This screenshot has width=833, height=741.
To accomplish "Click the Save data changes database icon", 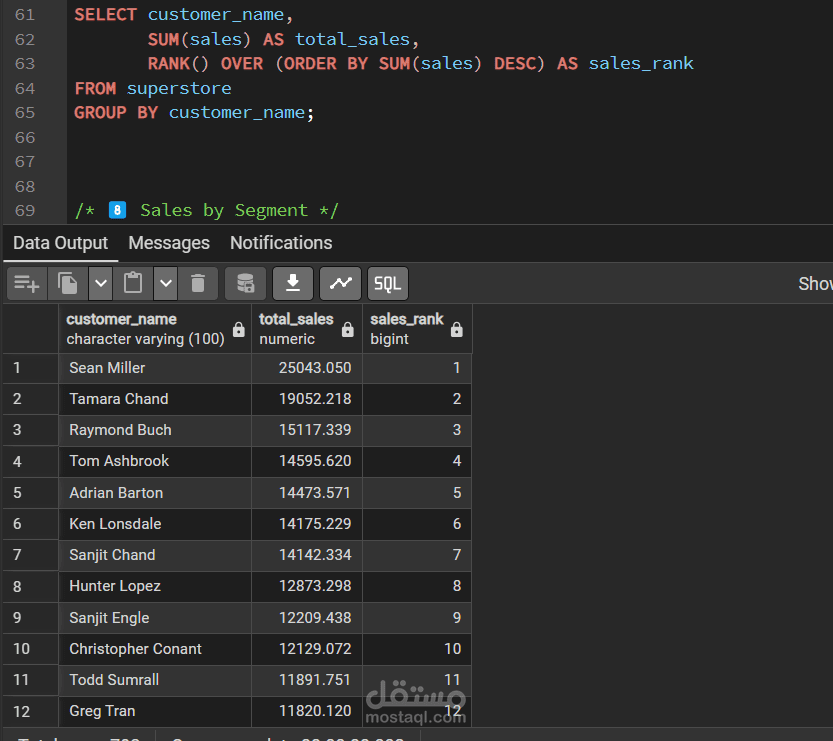I will coord(245,284).
